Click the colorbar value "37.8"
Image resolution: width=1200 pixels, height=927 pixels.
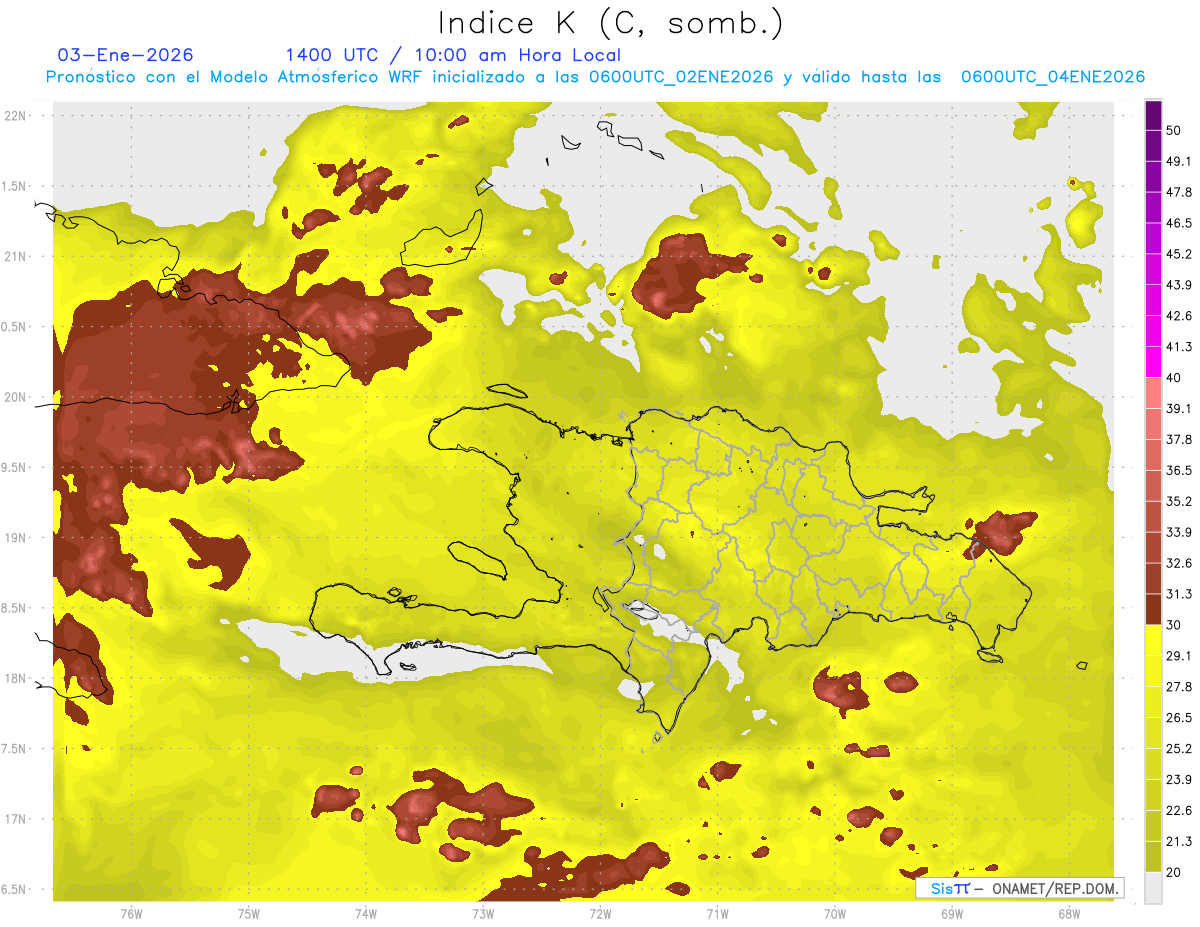(x=1179, y=439)
